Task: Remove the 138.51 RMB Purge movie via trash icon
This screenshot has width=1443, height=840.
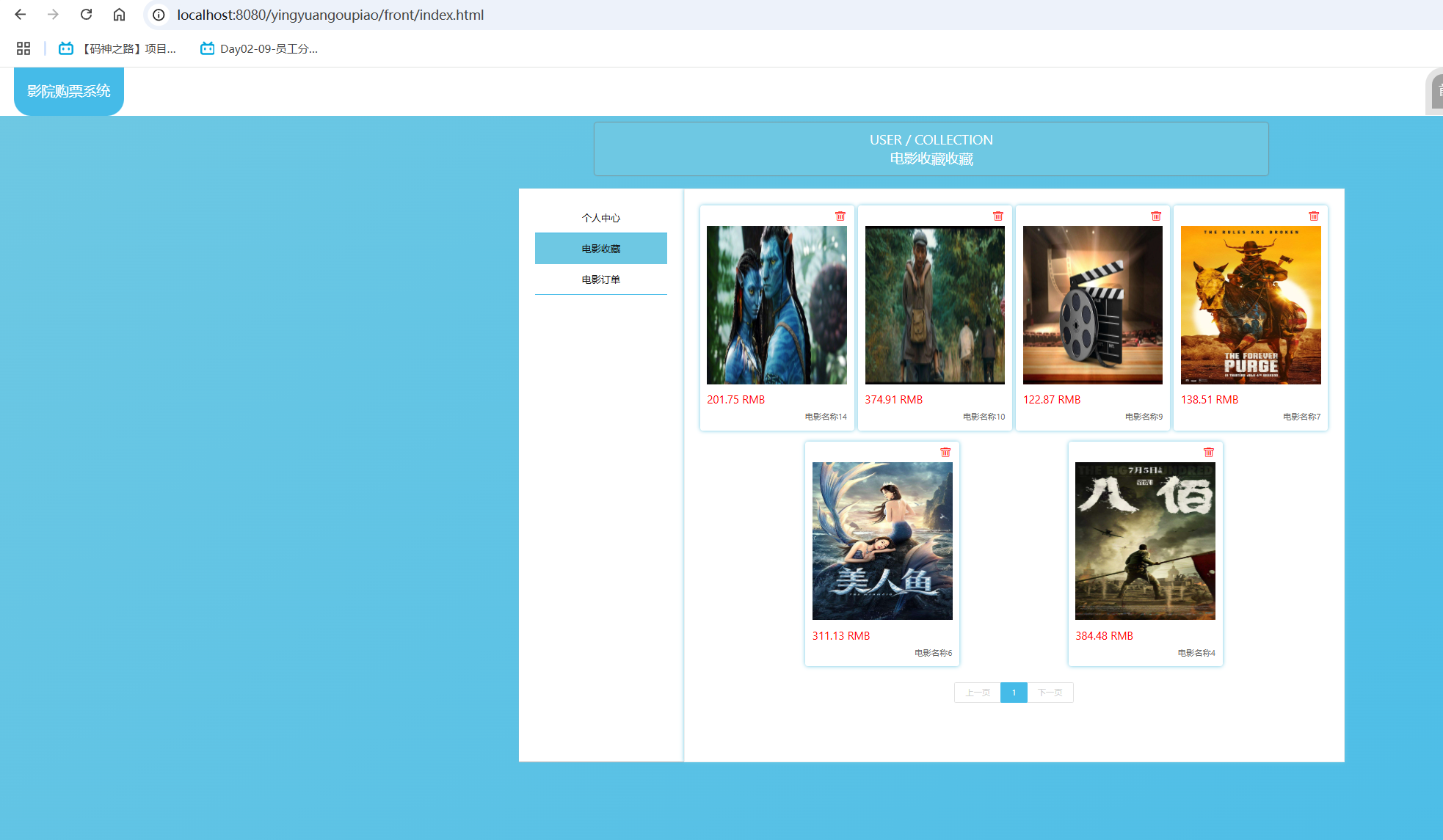Action: pyautogui.click(x=1314, y=216)
